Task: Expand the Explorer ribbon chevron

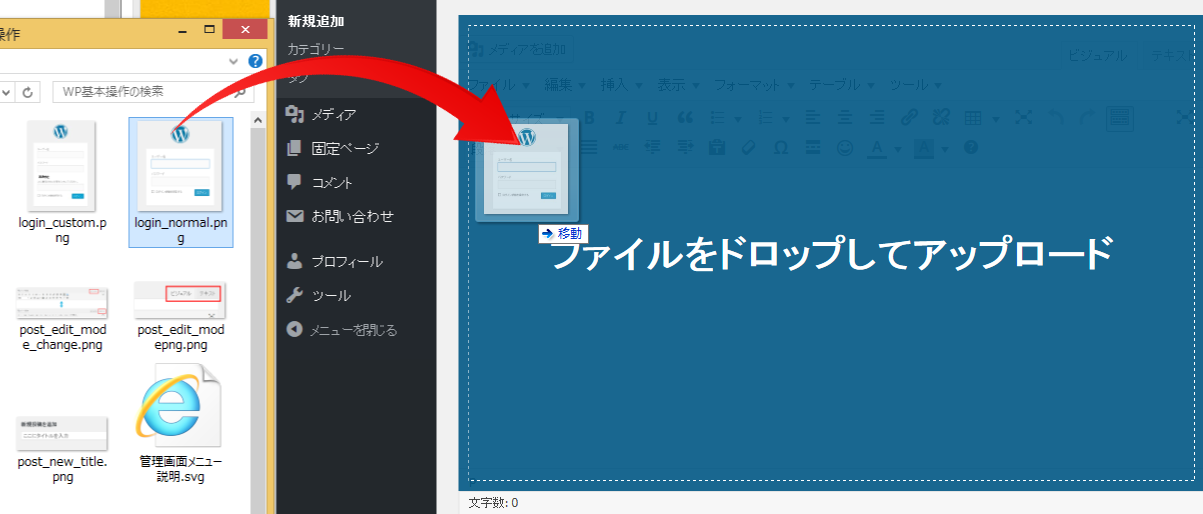Action: pyautogui.click(x=231, y=61)
